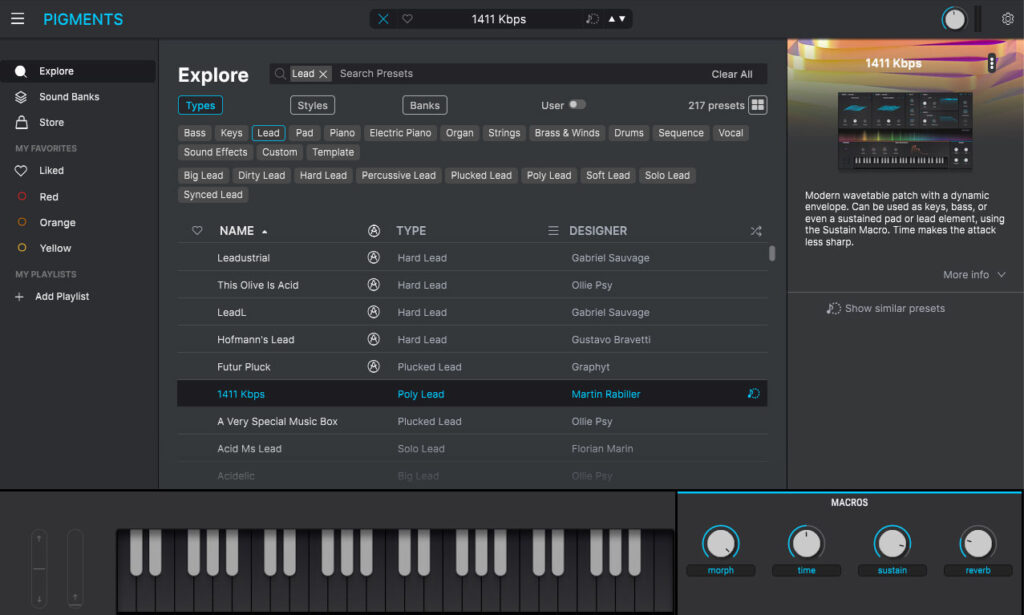Sort by liked using the header heart icon

pos(197,230)
